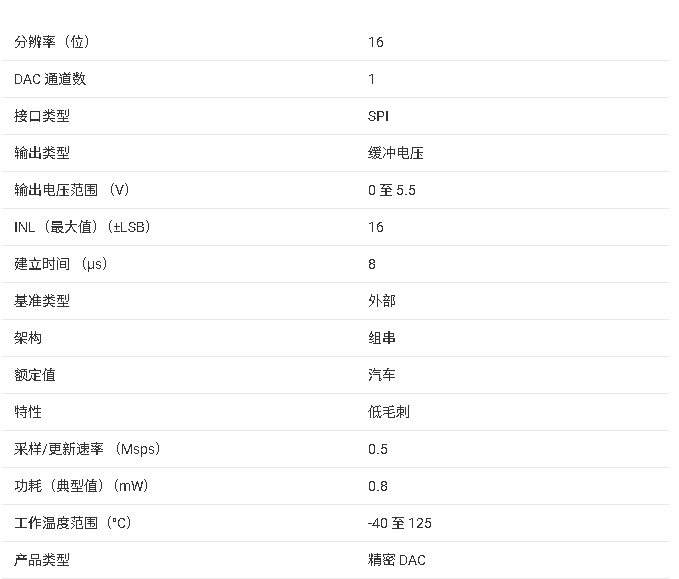Click the 特性 row label
Screen dimensions: 679x579
pyautogui.click(x=28, y=412)
